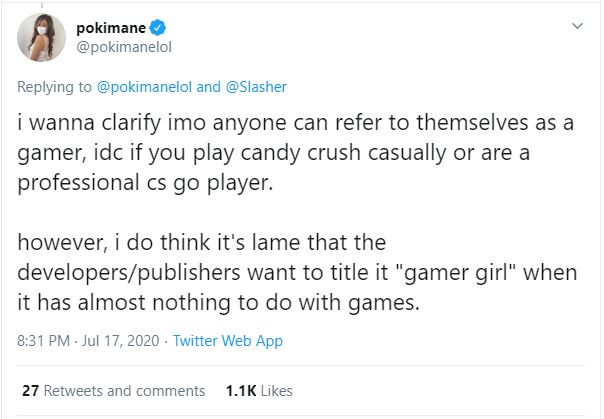
Task: Click the Jul 17, 2020 date
Action: (122, 341)
